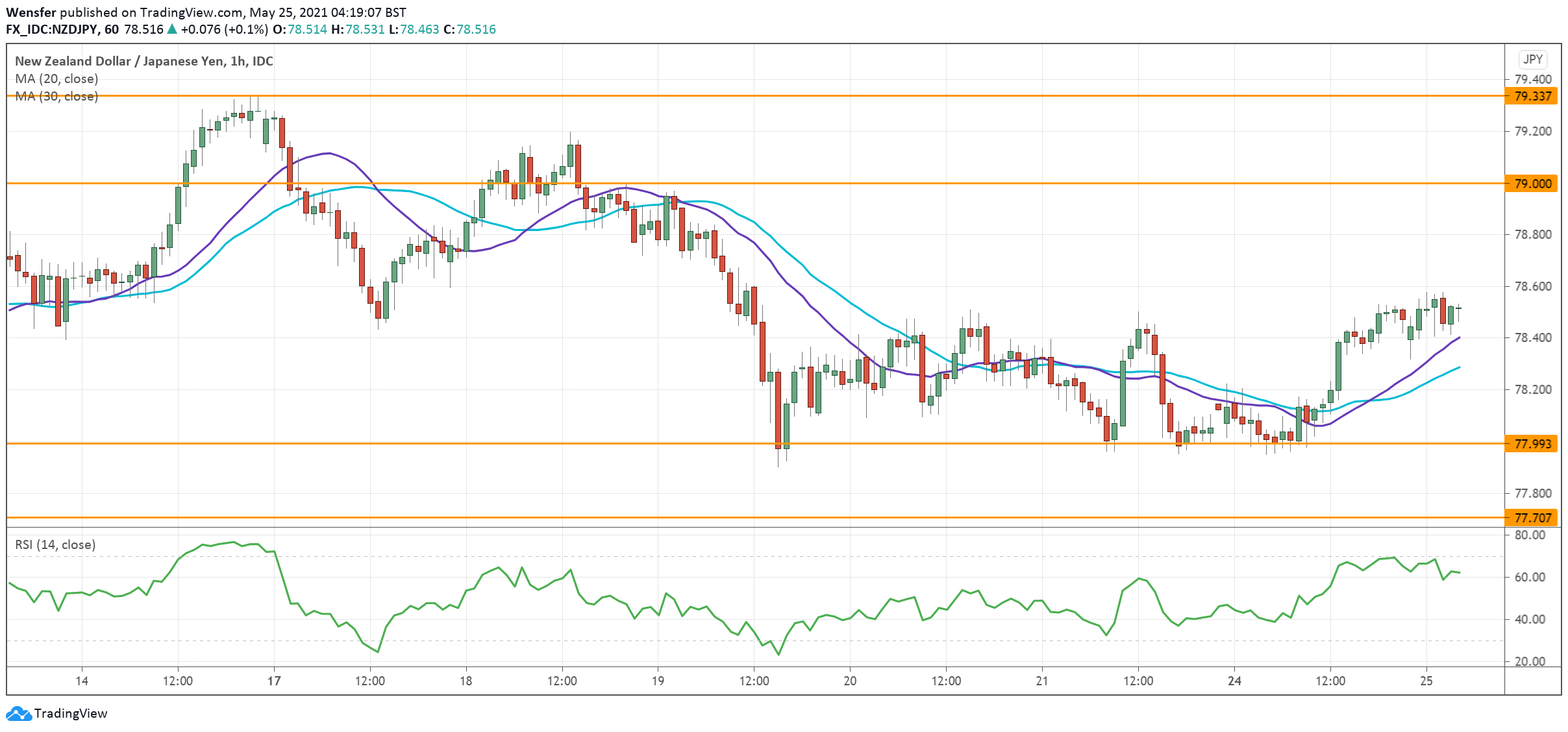Click the TradingView wordmark text at bottom
Viewport: 1568px width, 732px height.
[71, 714]
